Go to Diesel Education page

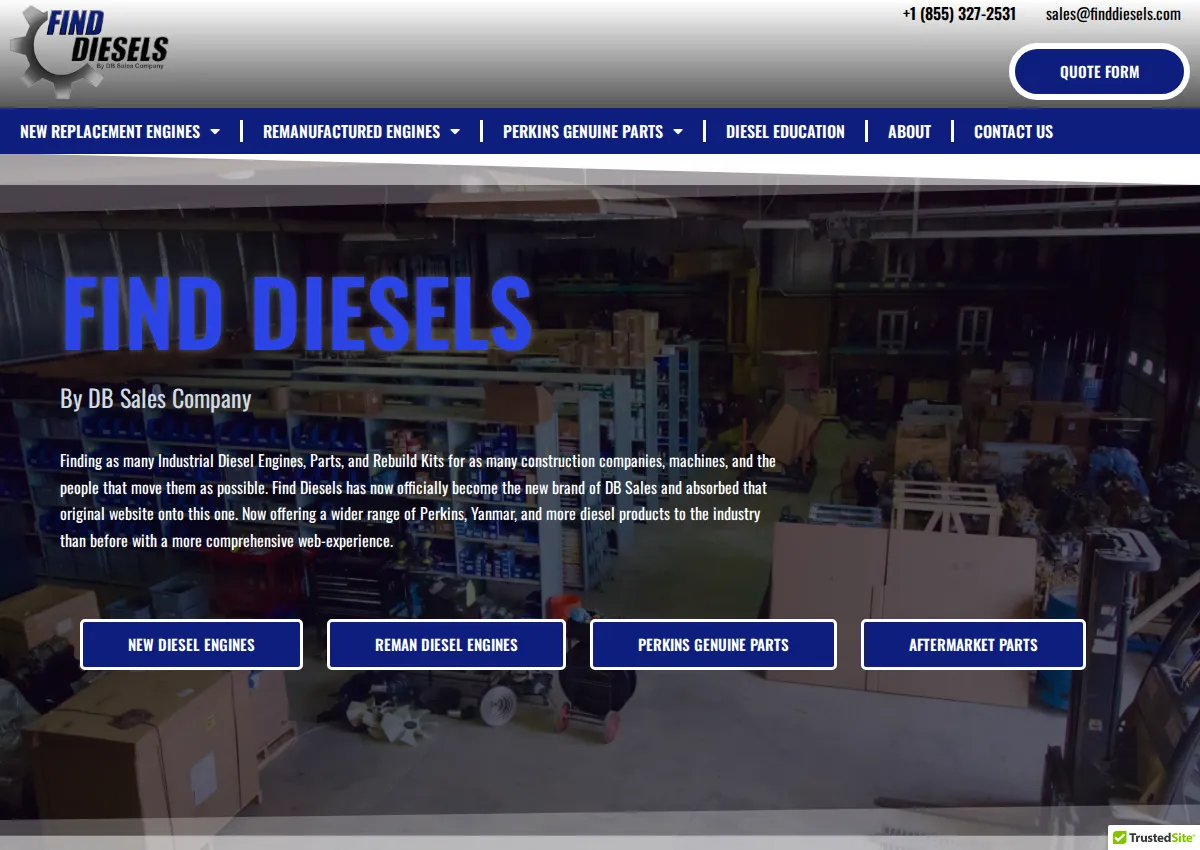[x=785, y=132]
